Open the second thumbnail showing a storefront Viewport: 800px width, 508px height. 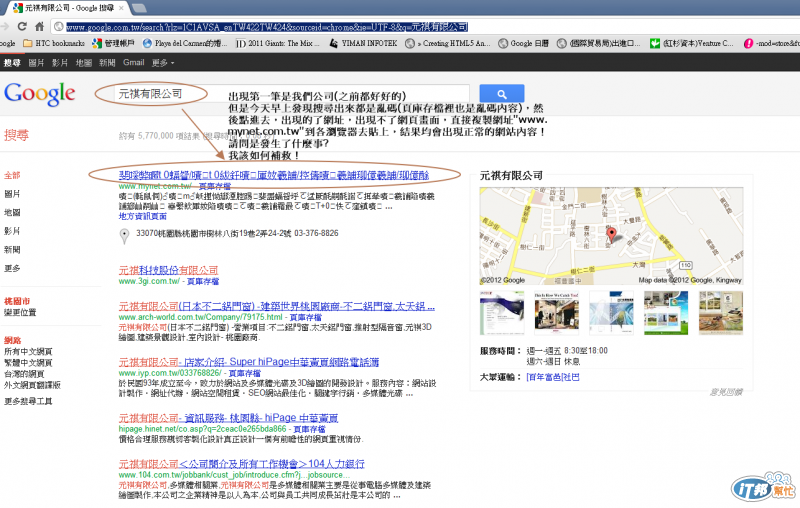pos(556,313)
